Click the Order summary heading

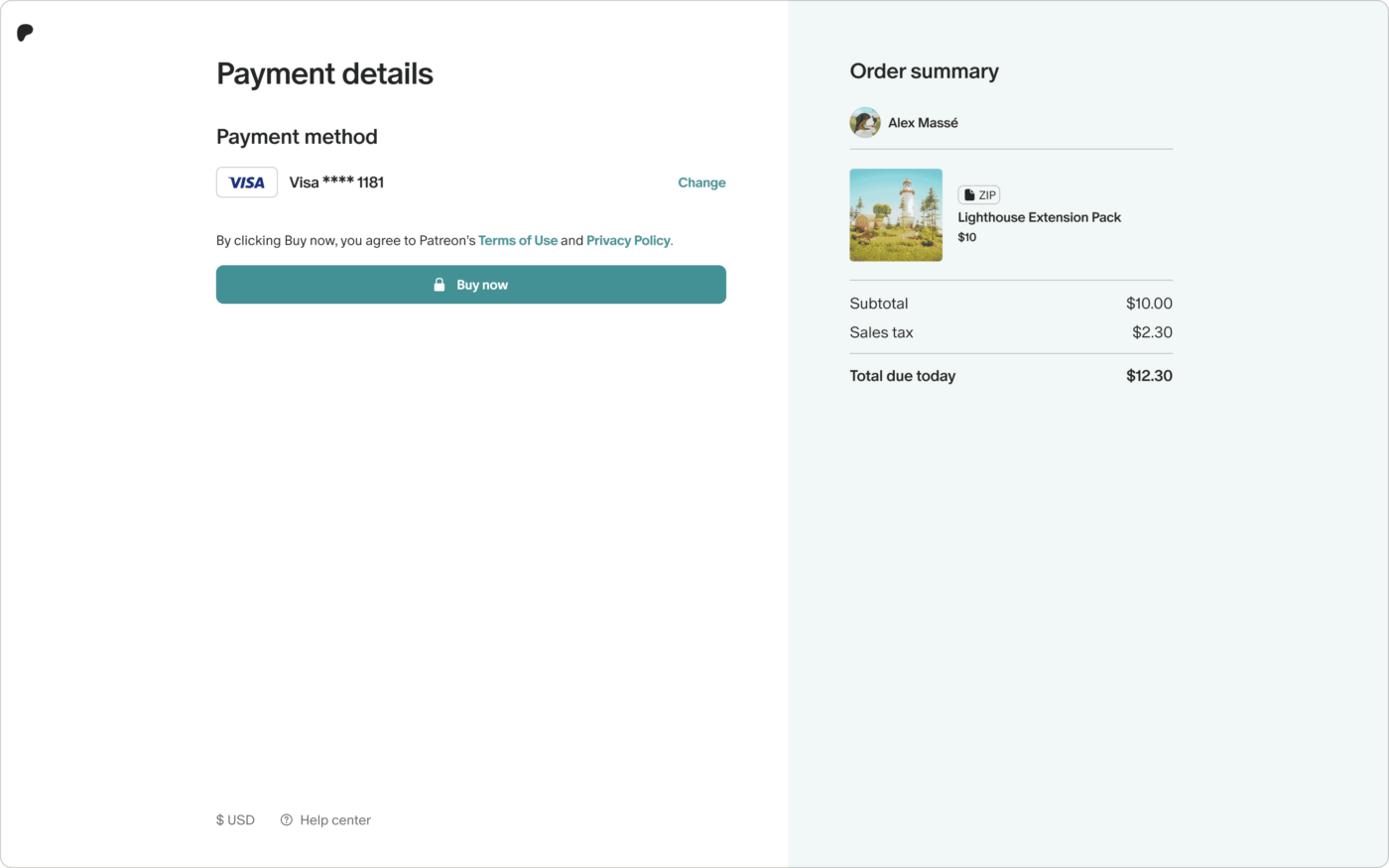point(924,71)
